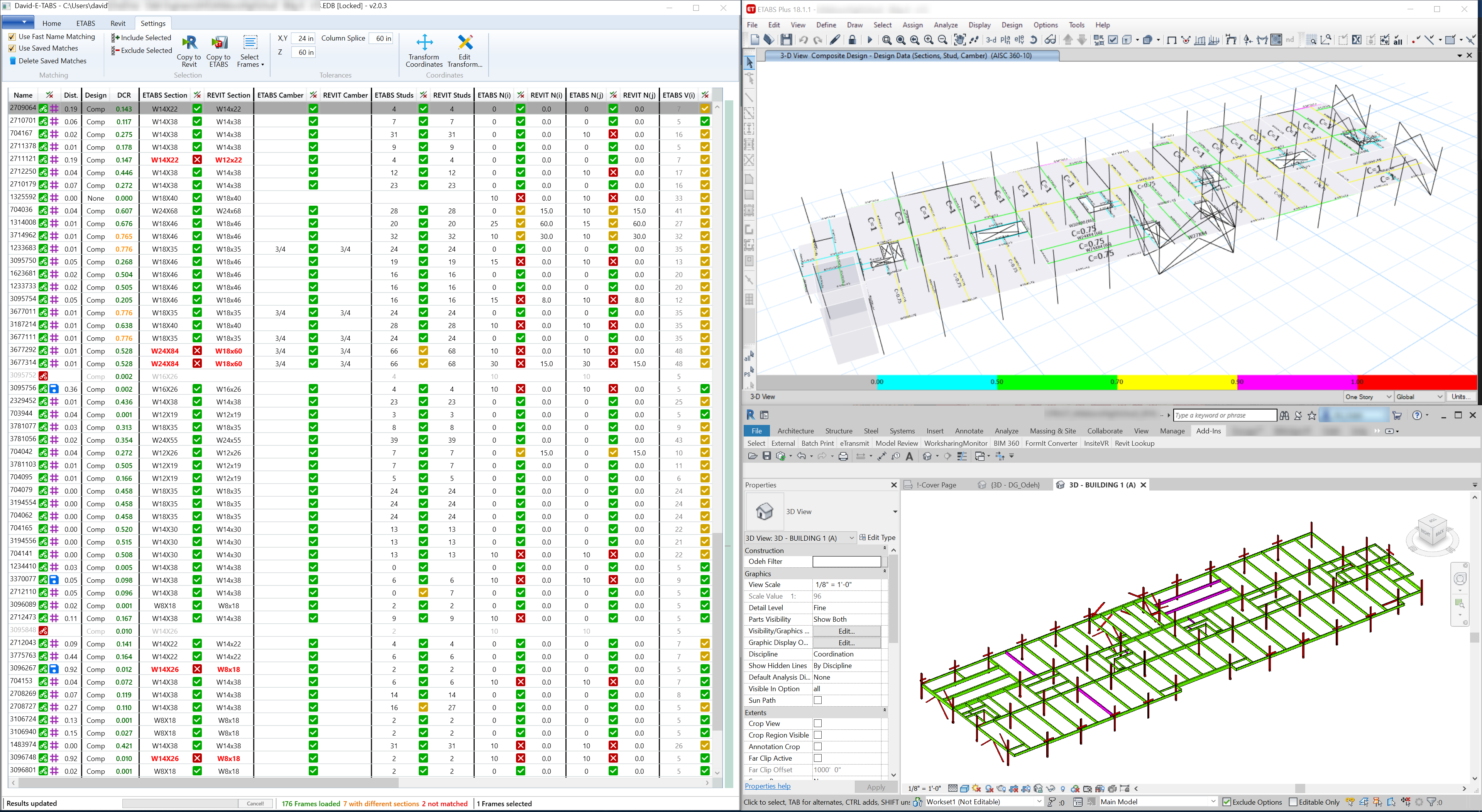Toggle Sun Path checkbox
Image resolution: width=1482 pixels, height=812 pixels.
pyautogui.click(x=817, y=700)
